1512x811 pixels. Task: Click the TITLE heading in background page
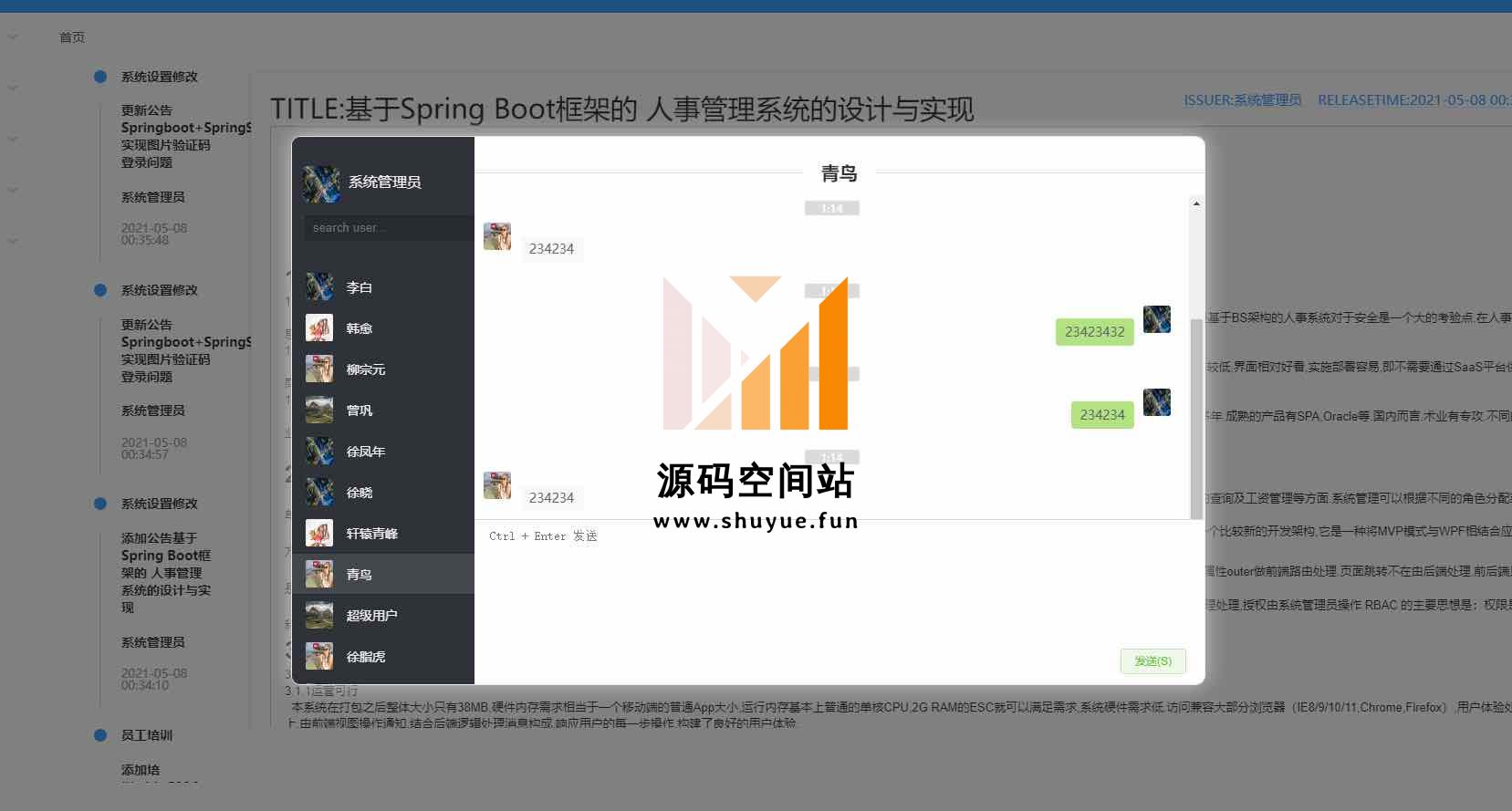click(x=622, y=109)
